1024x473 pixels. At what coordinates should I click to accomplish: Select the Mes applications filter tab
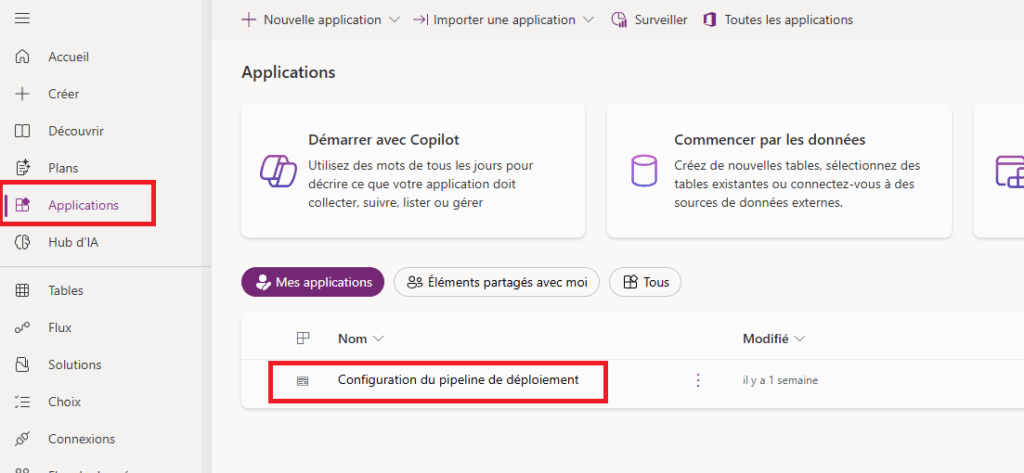pos(313,282)
